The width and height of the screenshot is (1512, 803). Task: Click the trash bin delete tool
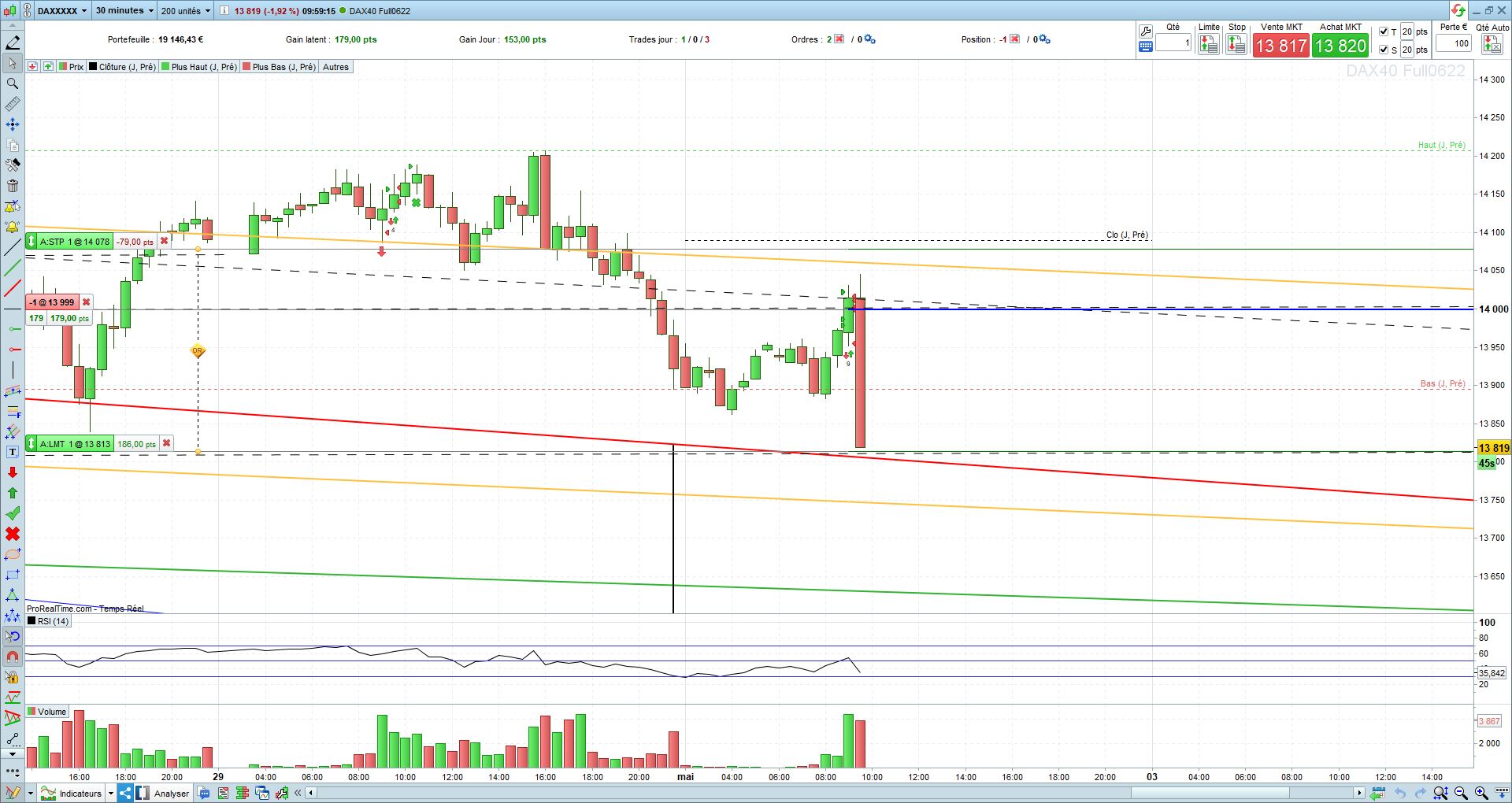coord(13,186)
